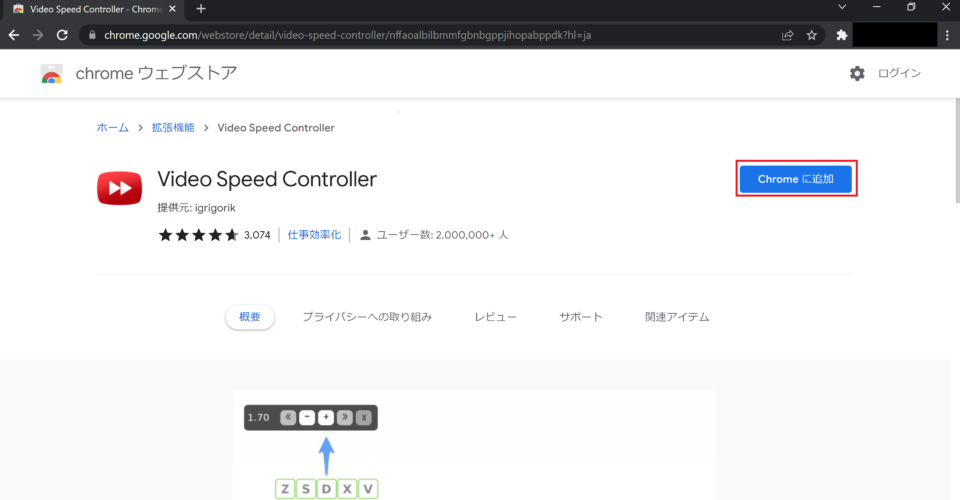Open the Extensions puzzle icon
960x500 pixels.
tap(842, 35)
